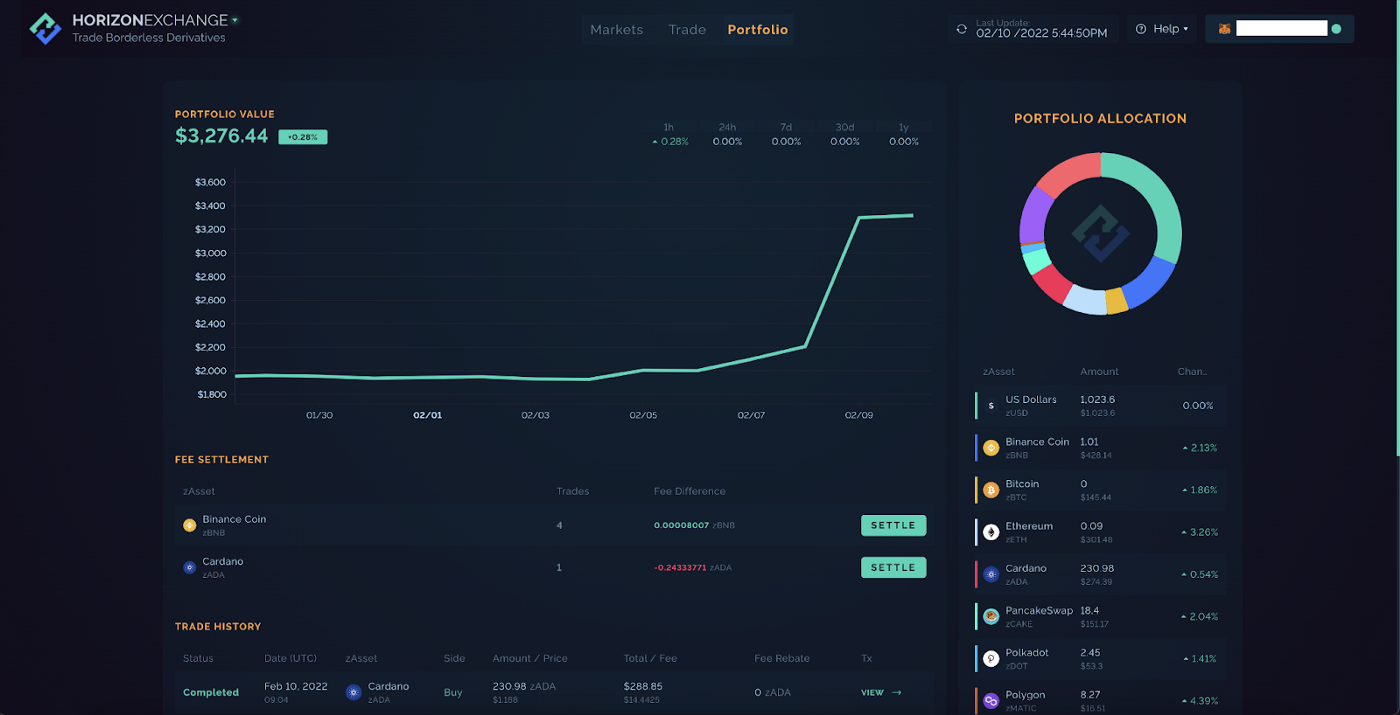Go to the Trade tab
This screenshot has width=1400, height=715.
pos(687,30)
